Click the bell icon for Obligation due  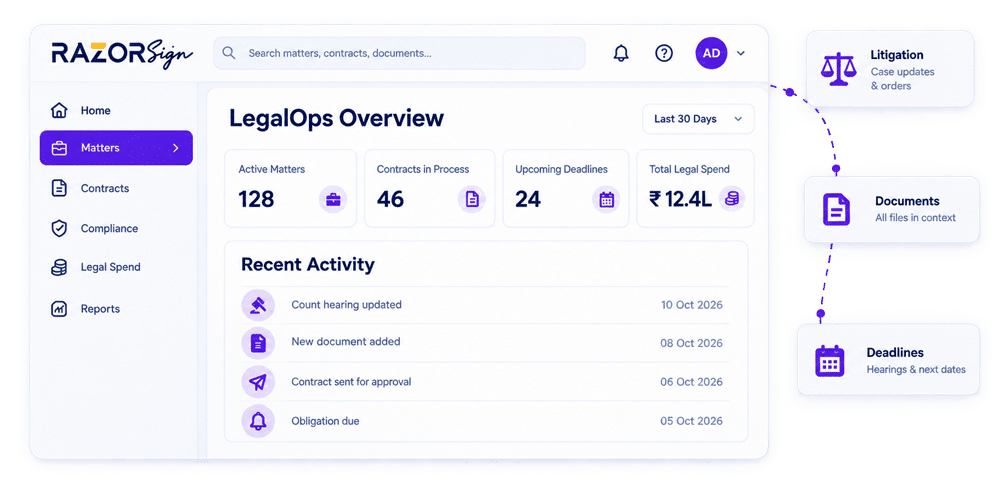pos(258,421)
